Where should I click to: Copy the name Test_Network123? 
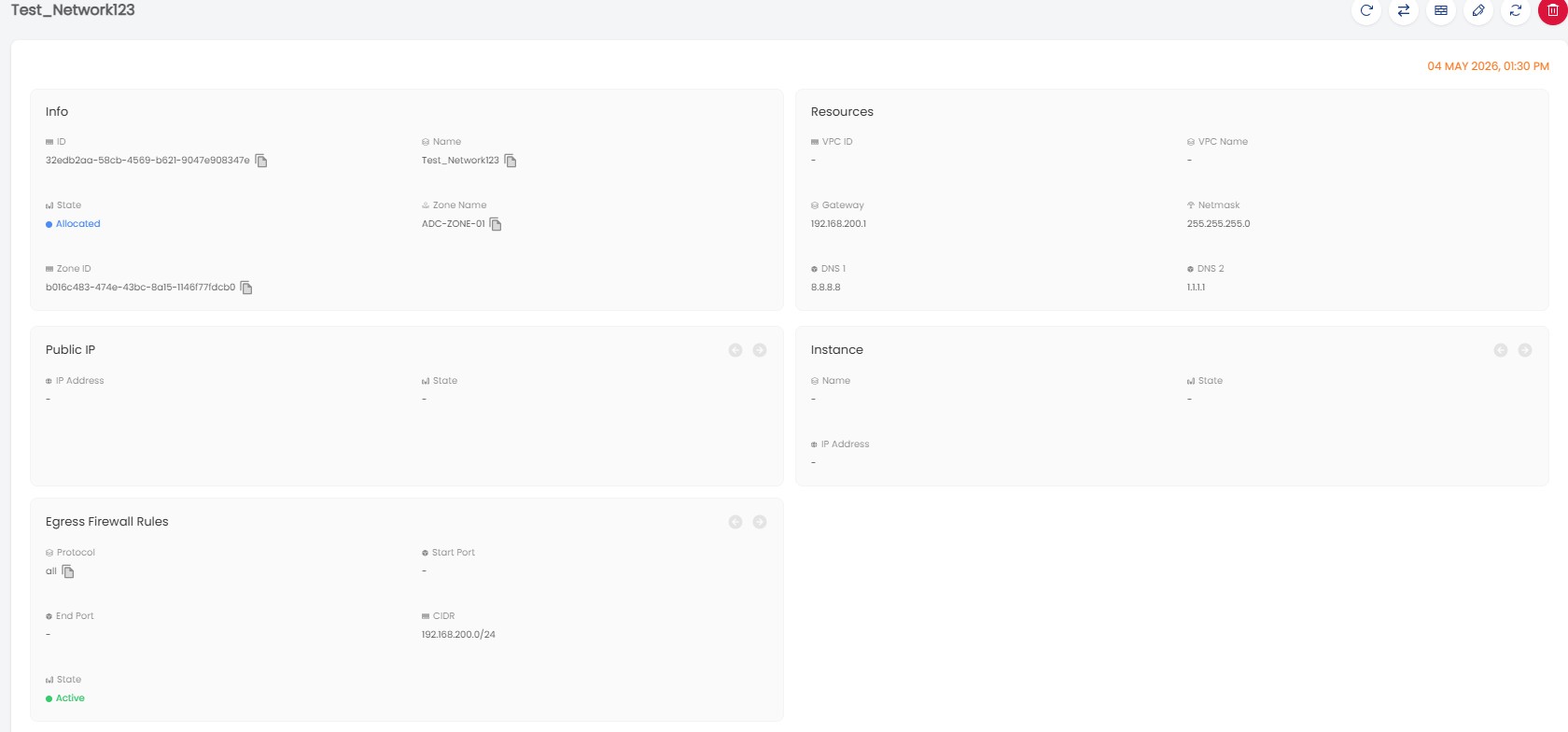click(511, 161)
